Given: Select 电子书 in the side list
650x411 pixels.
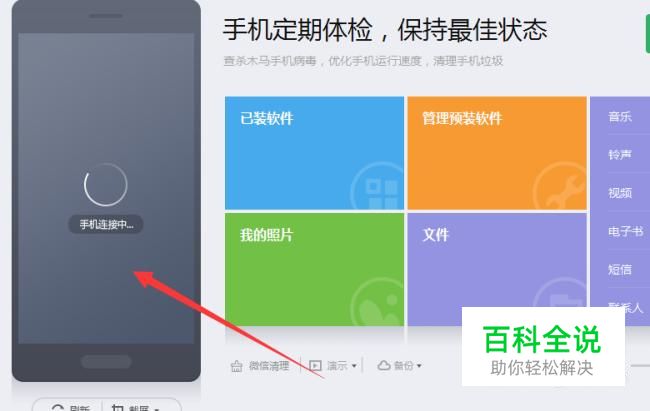Looking at the screenshot, I should (626, 231).
